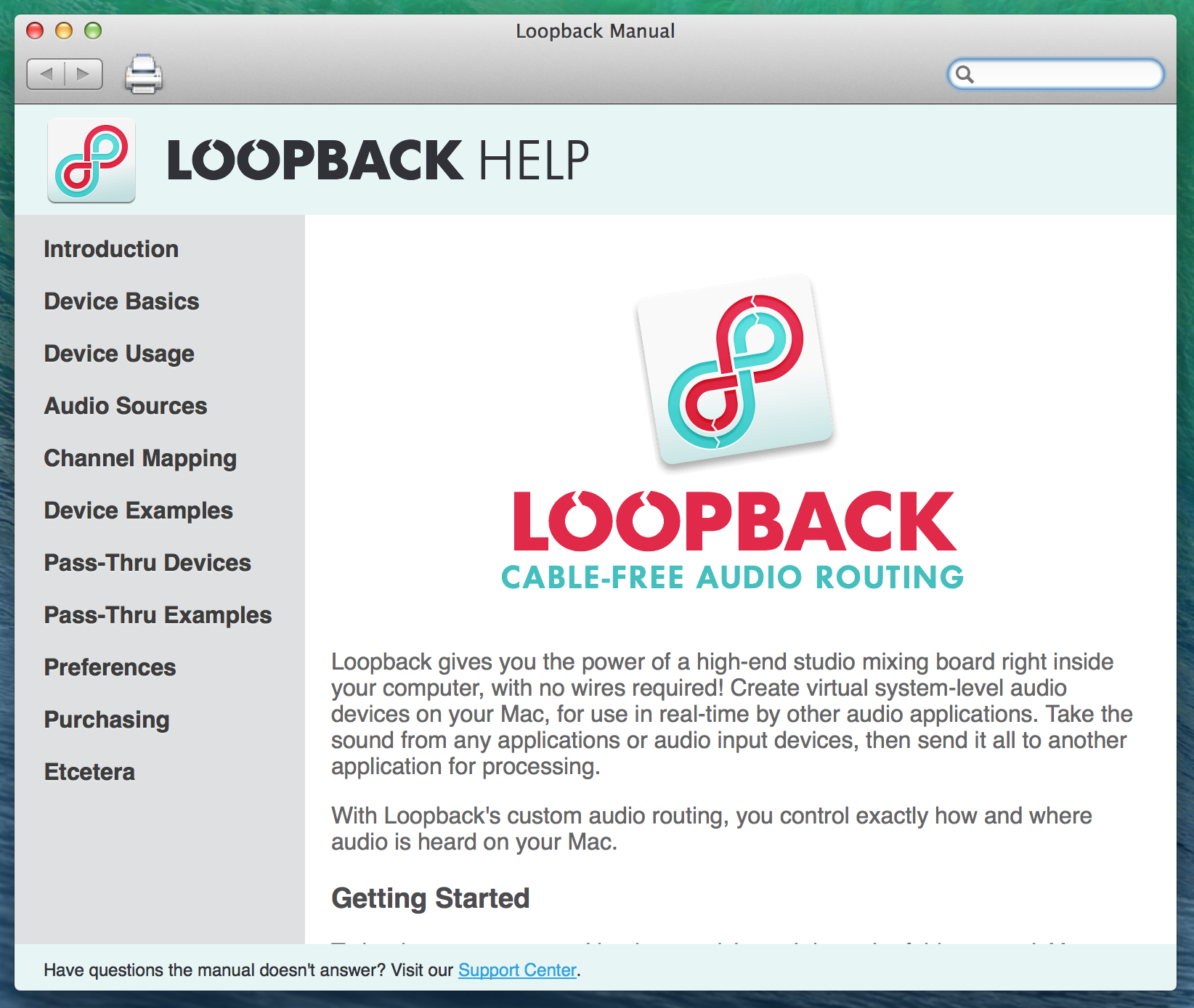
Task: Open the Device Usage section
Action: [119, 354]
